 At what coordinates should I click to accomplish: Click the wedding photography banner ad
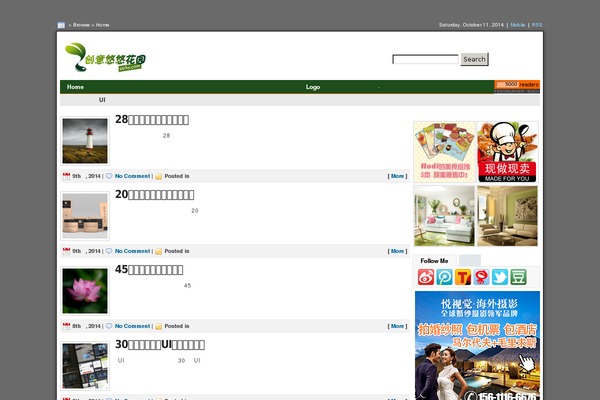(x=477, y=345)
